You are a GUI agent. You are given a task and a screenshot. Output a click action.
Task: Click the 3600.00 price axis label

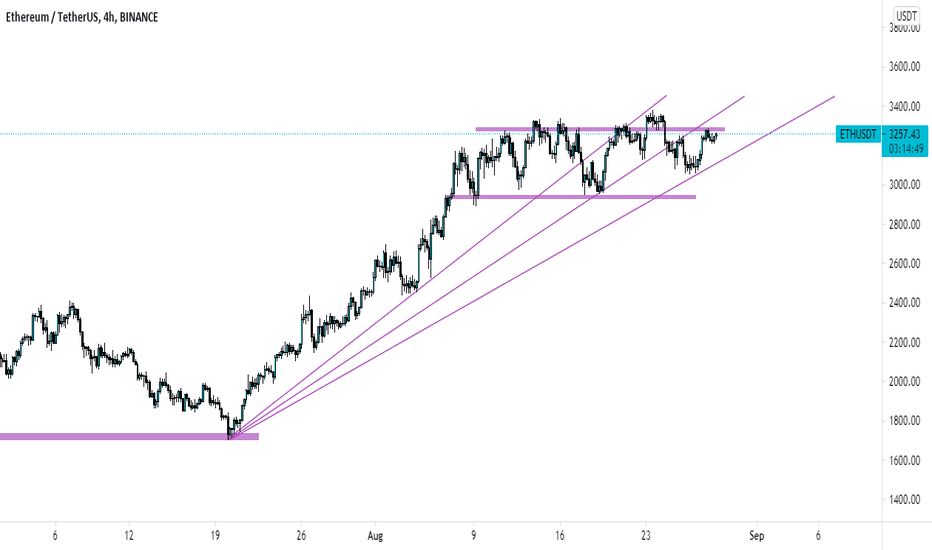click(904, 67)
